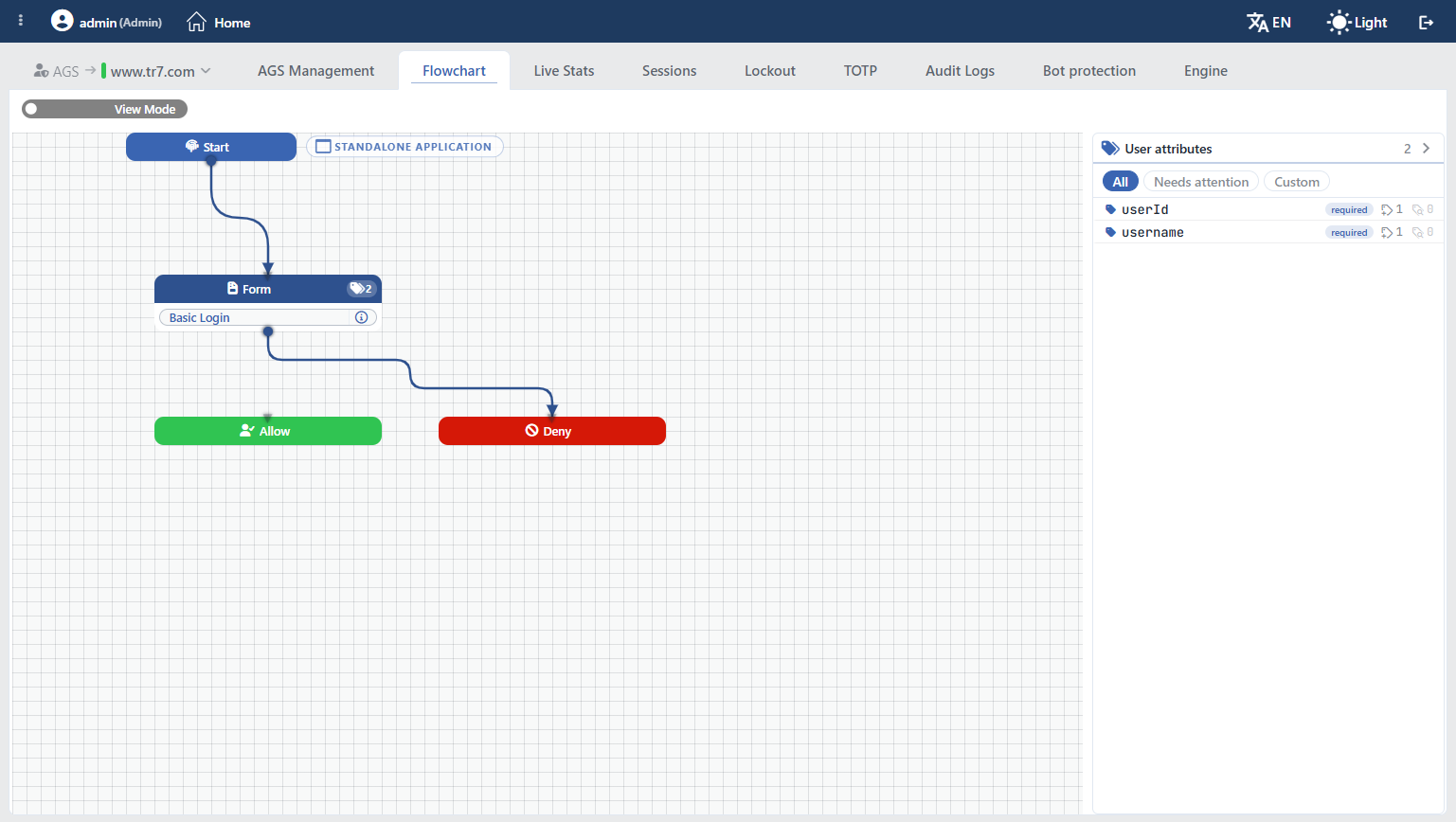Click the User attributes tags icon
1456x822 pixels.
(1110, 149)
